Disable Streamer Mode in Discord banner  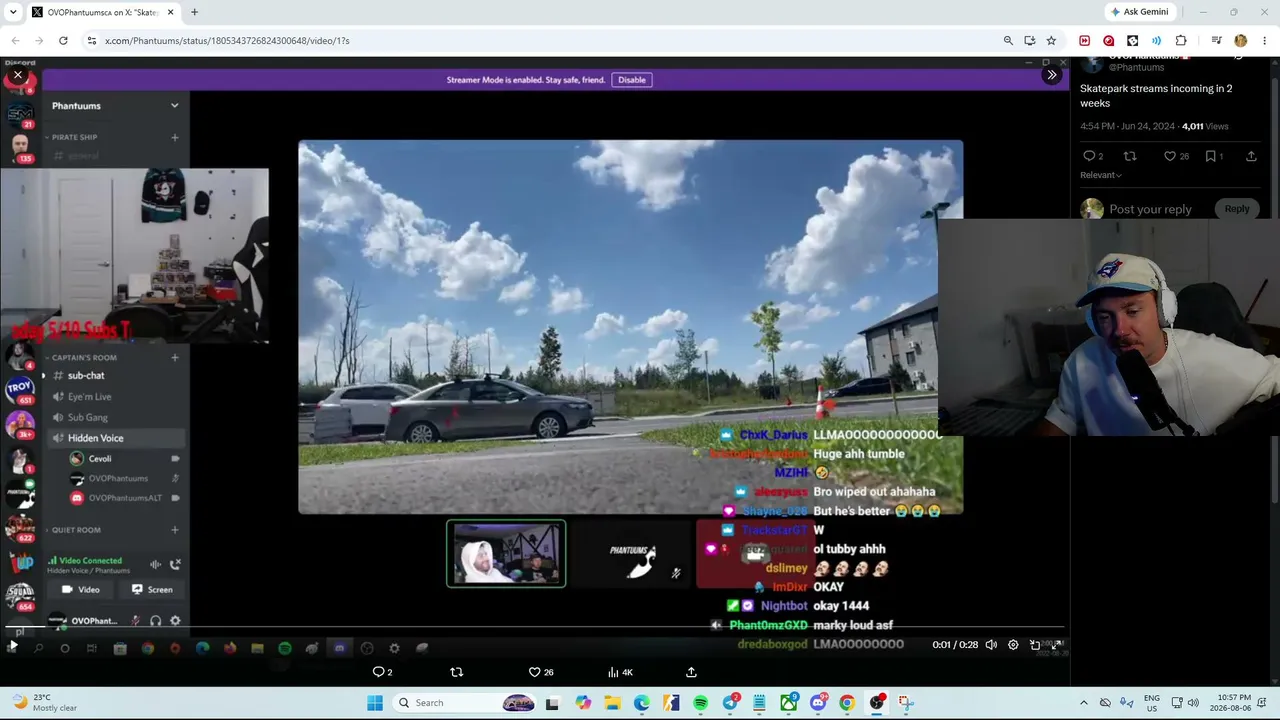[x=632, y=80]
